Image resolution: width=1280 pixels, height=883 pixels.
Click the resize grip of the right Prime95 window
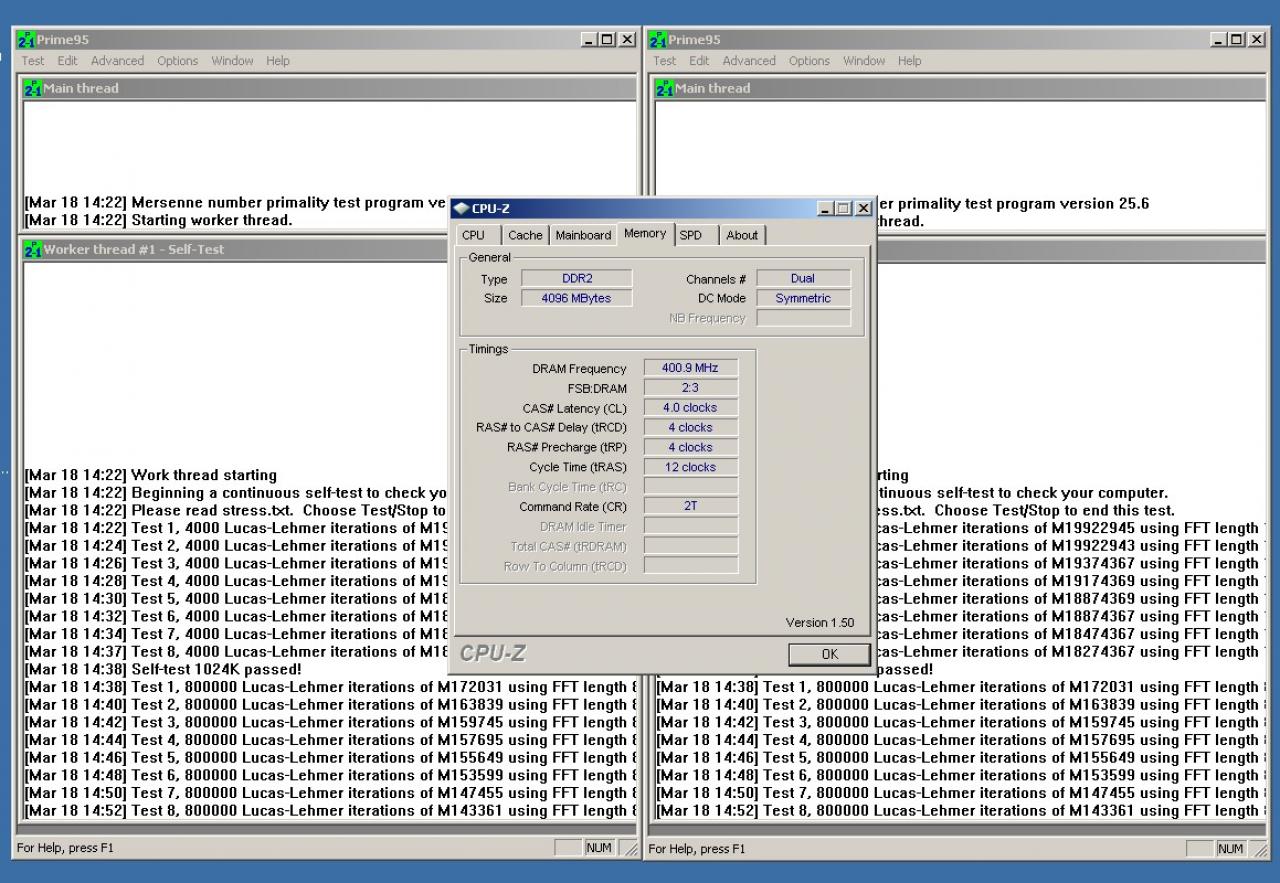tap(1262, 850)
